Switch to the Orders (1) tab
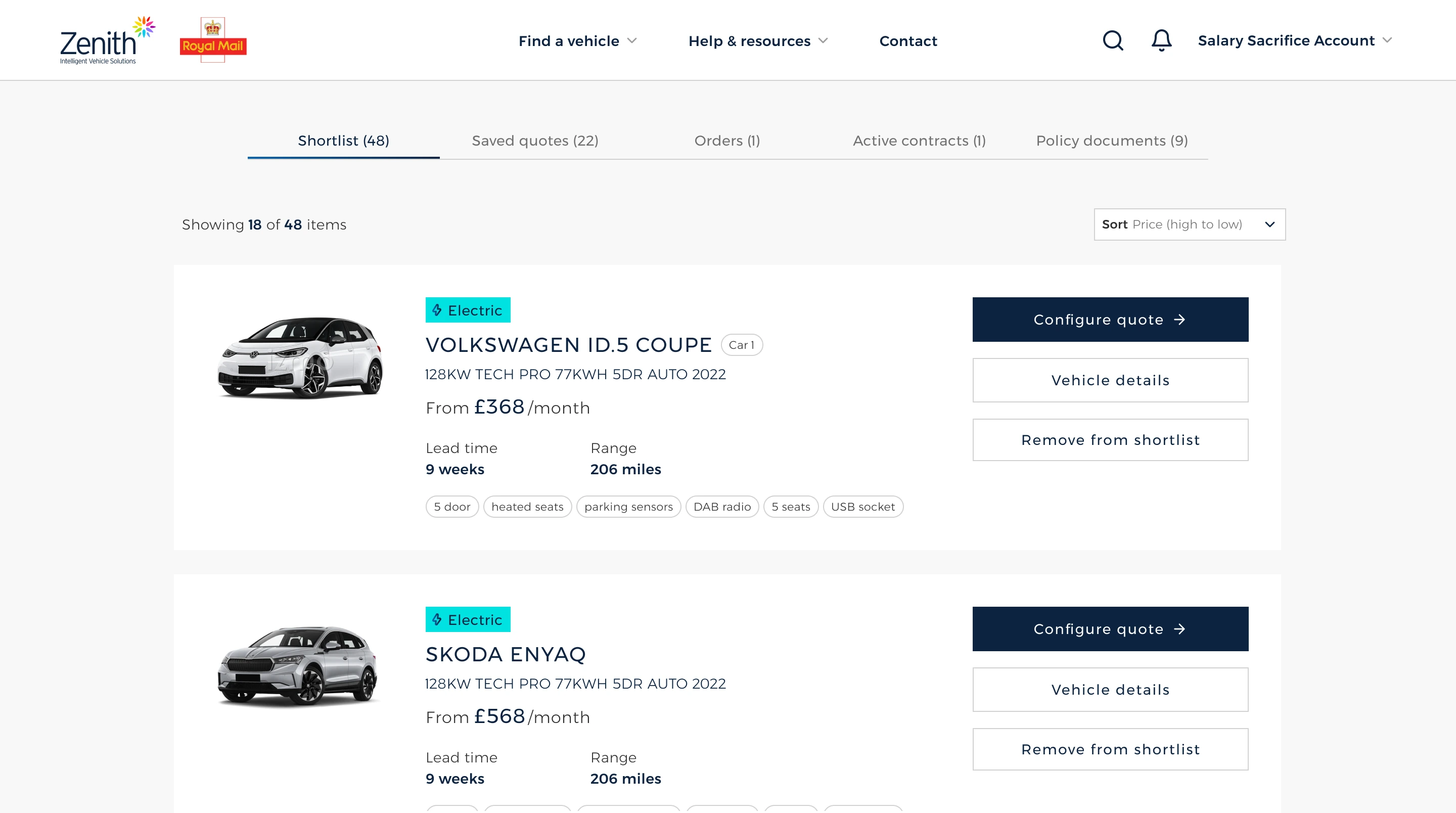The image size is (1456, 813). 727,141
